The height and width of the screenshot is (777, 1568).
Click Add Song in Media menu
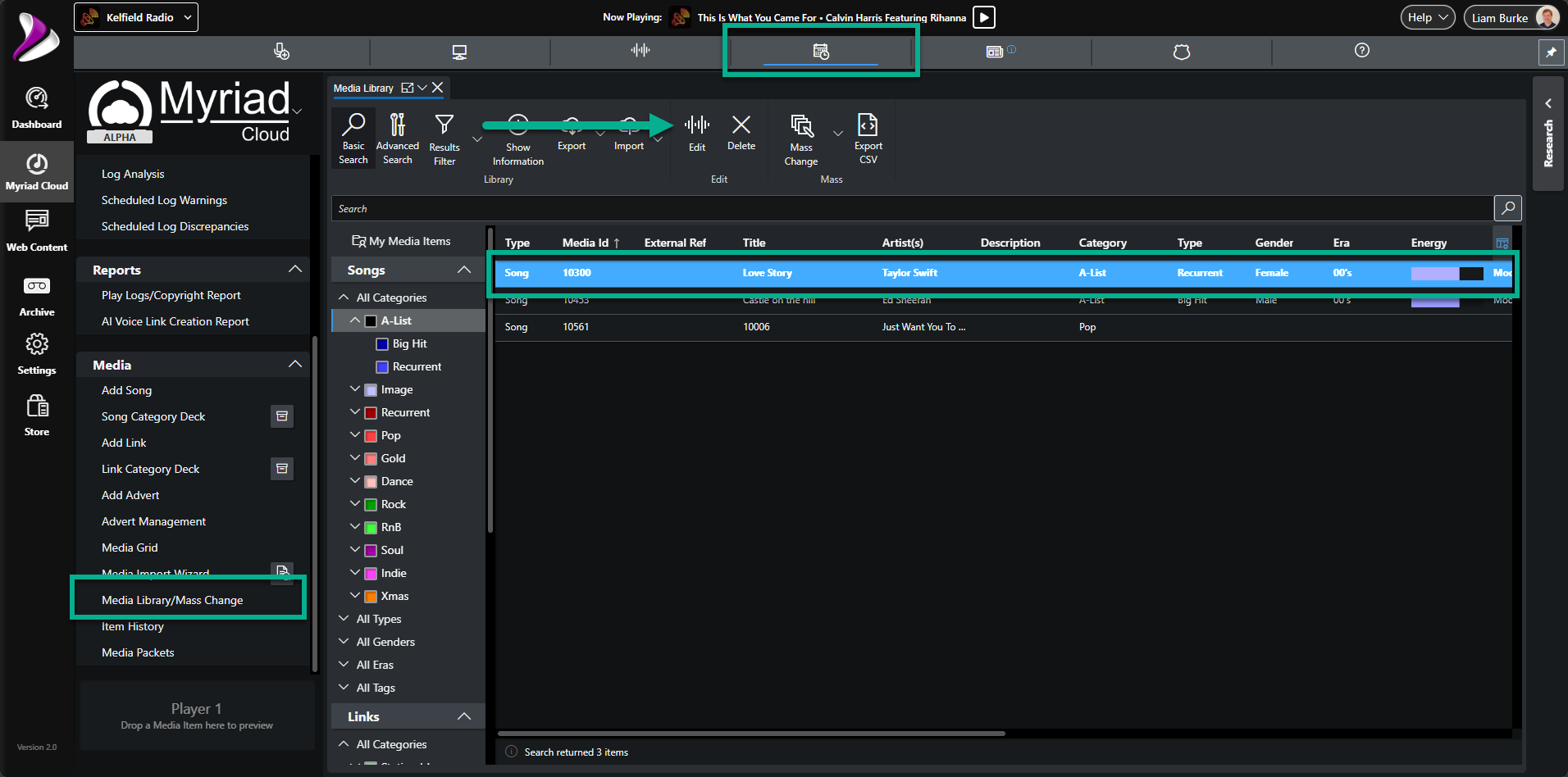pos(126,390)
